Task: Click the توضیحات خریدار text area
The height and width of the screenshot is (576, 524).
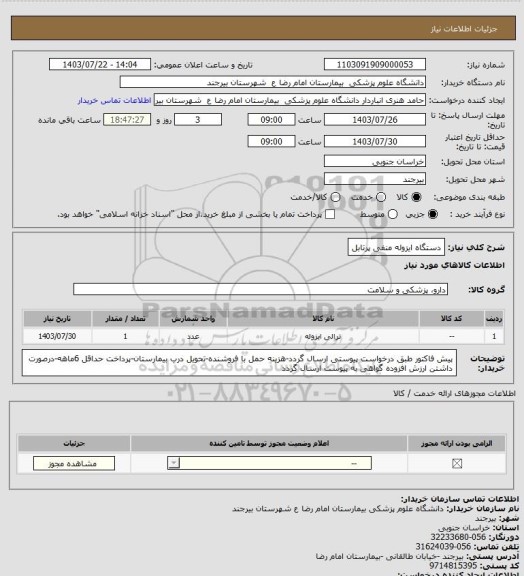Action: [239, 363]
